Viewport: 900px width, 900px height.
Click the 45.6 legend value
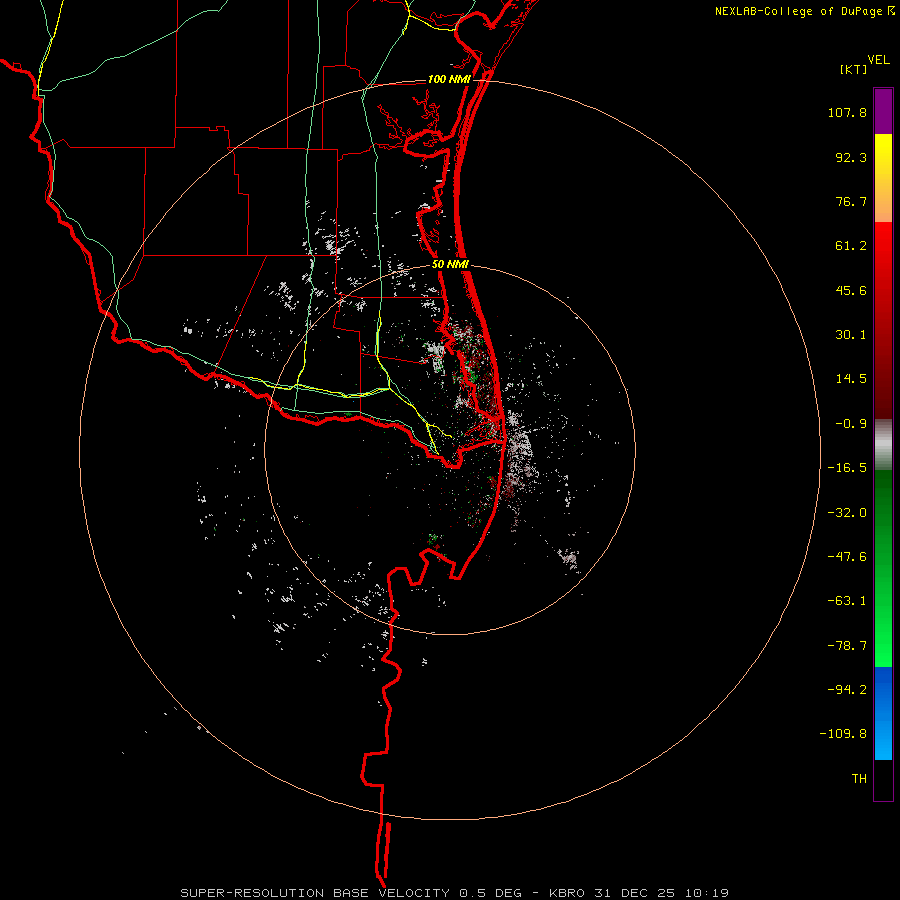tap(851, 290)
